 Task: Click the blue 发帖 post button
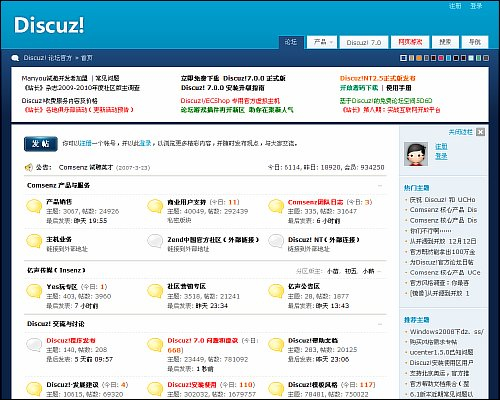pos(41,144)
